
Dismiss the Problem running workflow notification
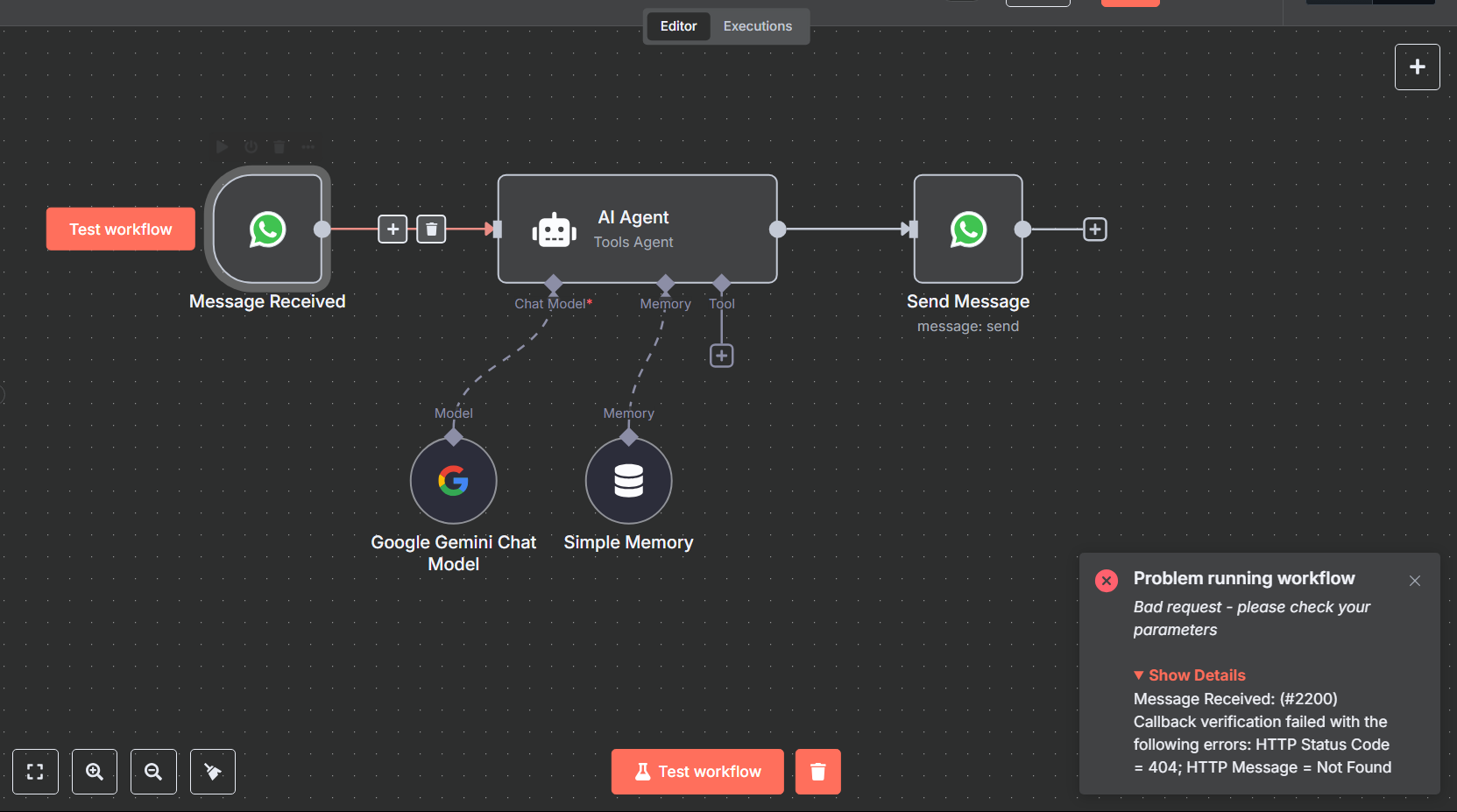pyautogui.click(x=1415, y=581)
